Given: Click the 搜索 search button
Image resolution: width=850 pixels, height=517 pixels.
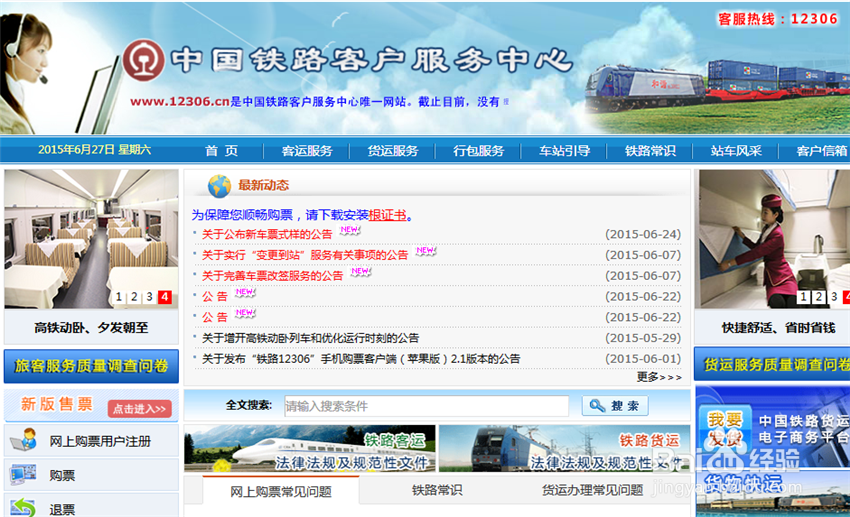Looking at the screenshot, I should coord(615,405).
